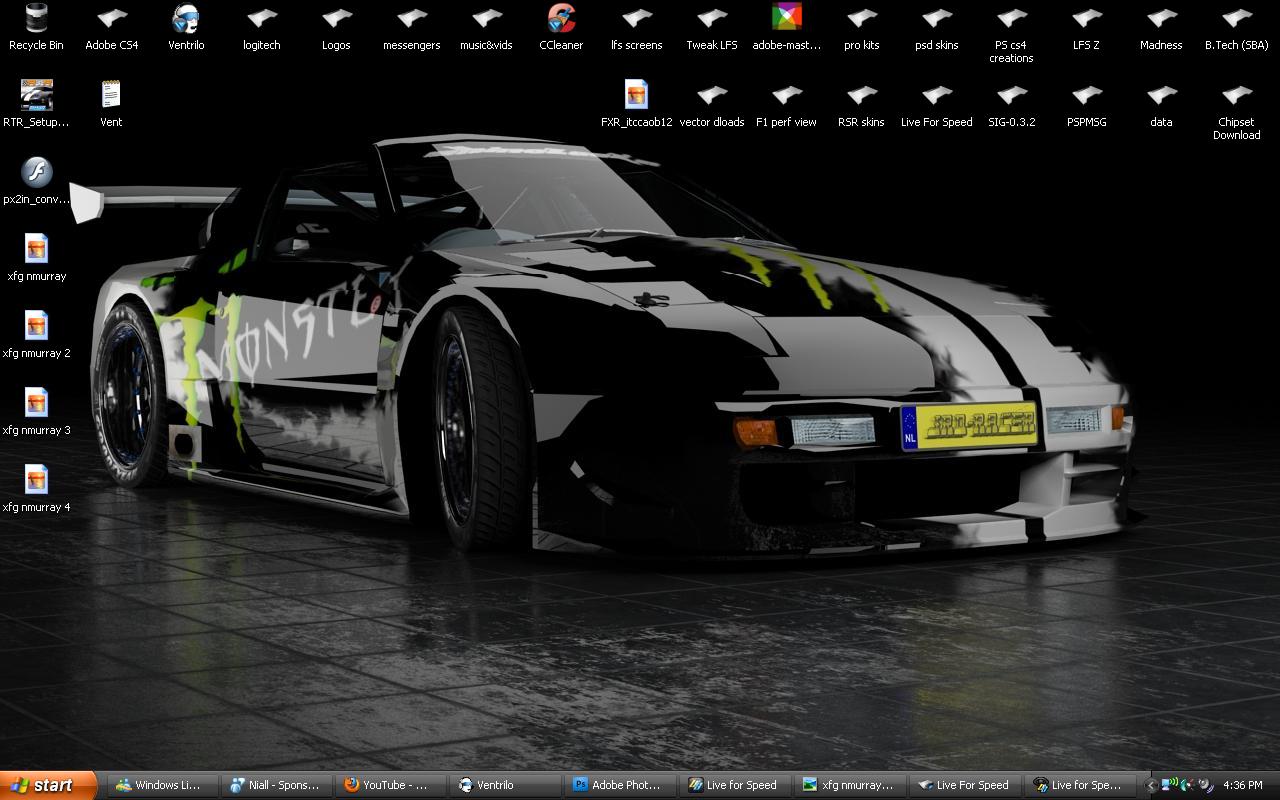Open the messengers folder
Screen dimensions: 1280x800
[x=411, y=27]
